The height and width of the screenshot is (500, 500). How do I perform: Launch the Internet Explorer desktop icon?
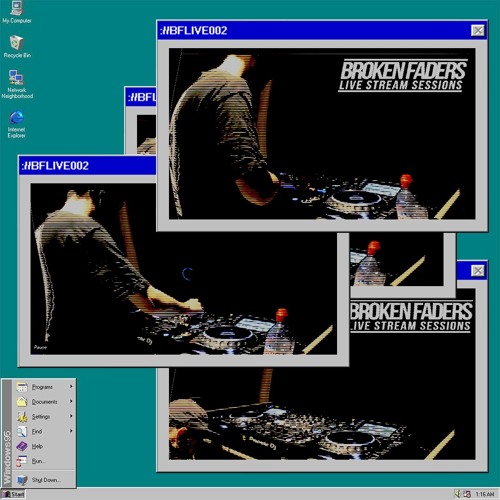[x=16, y=124]
